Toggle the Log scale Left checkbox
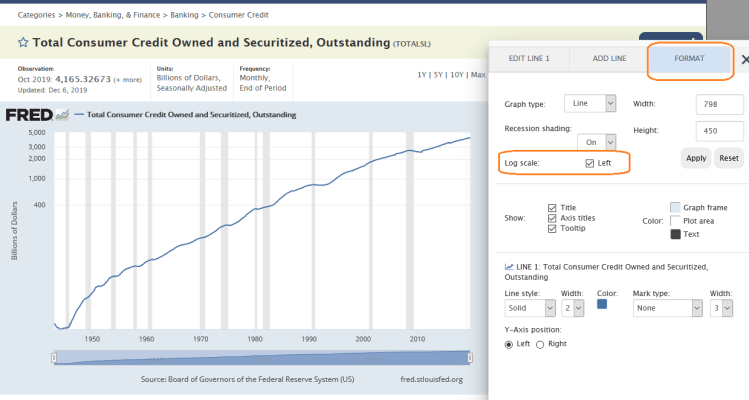This screenshot has height=400, width=749. point(591,162)
